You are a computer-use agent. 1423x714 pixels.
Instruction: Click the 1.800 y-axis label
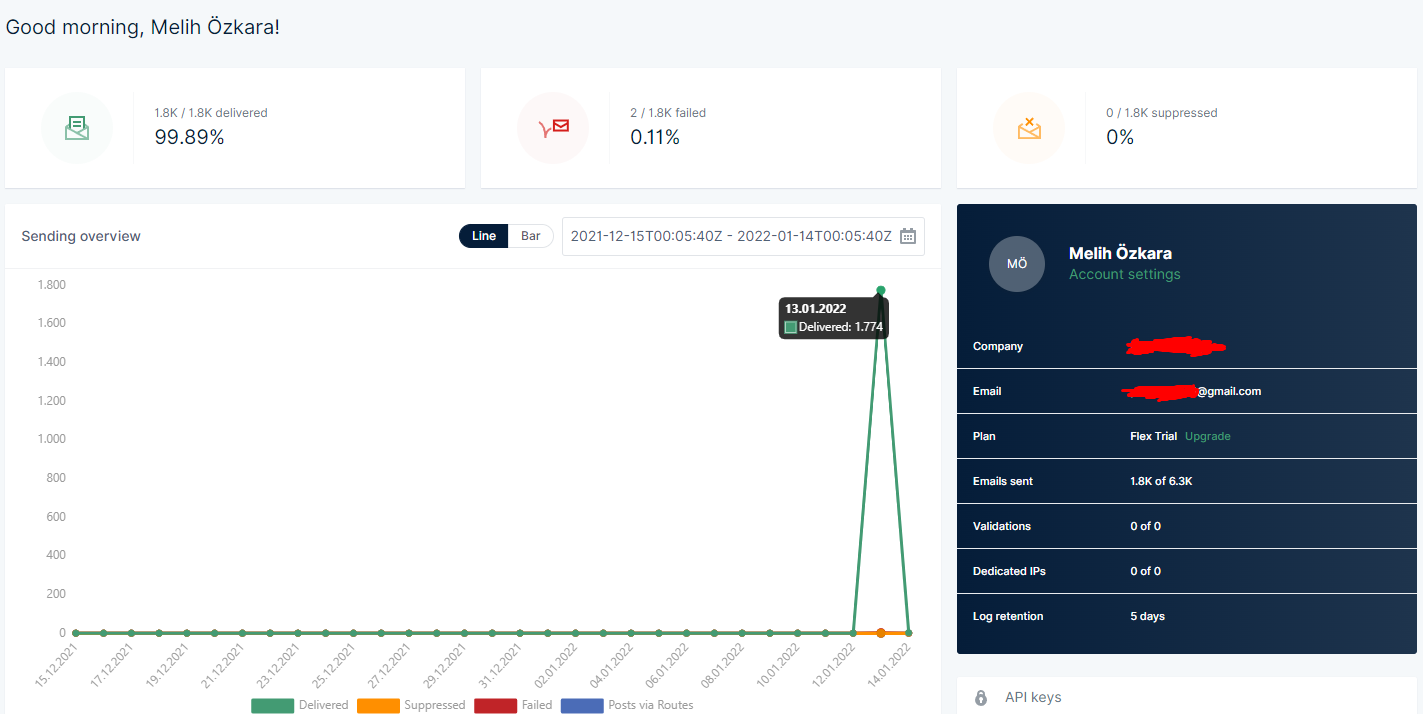[x=51, y=285]
